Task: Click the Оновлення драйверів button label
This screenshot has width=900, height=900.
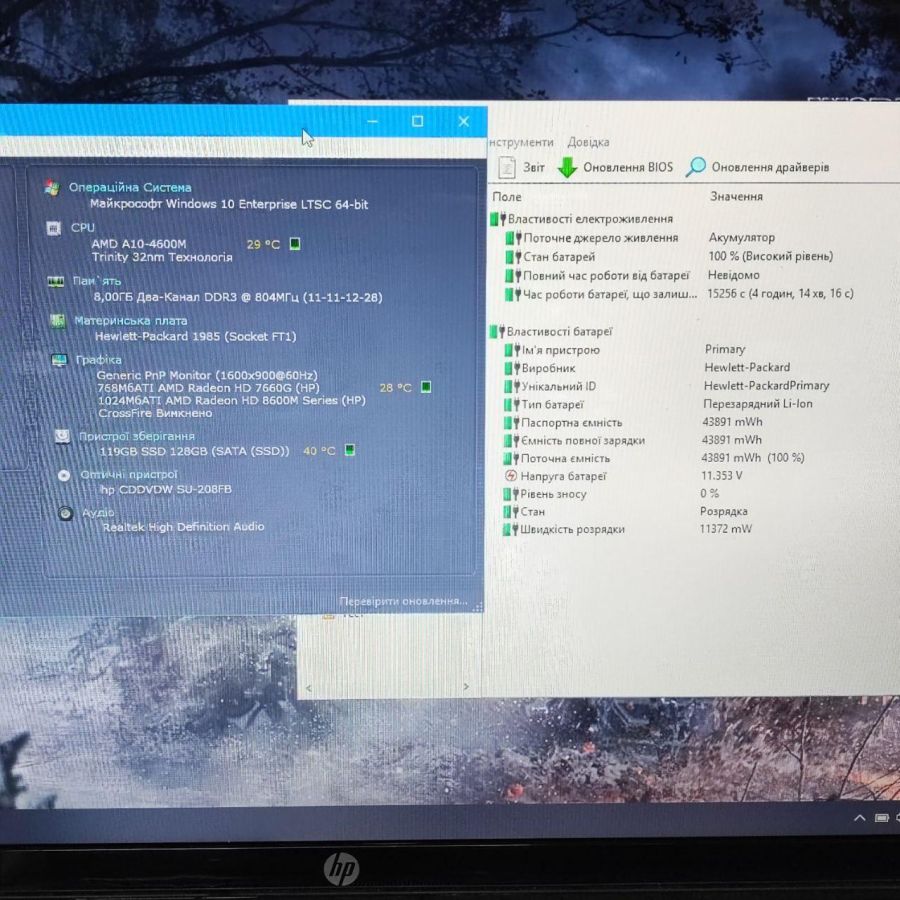Action: (770, 167)
